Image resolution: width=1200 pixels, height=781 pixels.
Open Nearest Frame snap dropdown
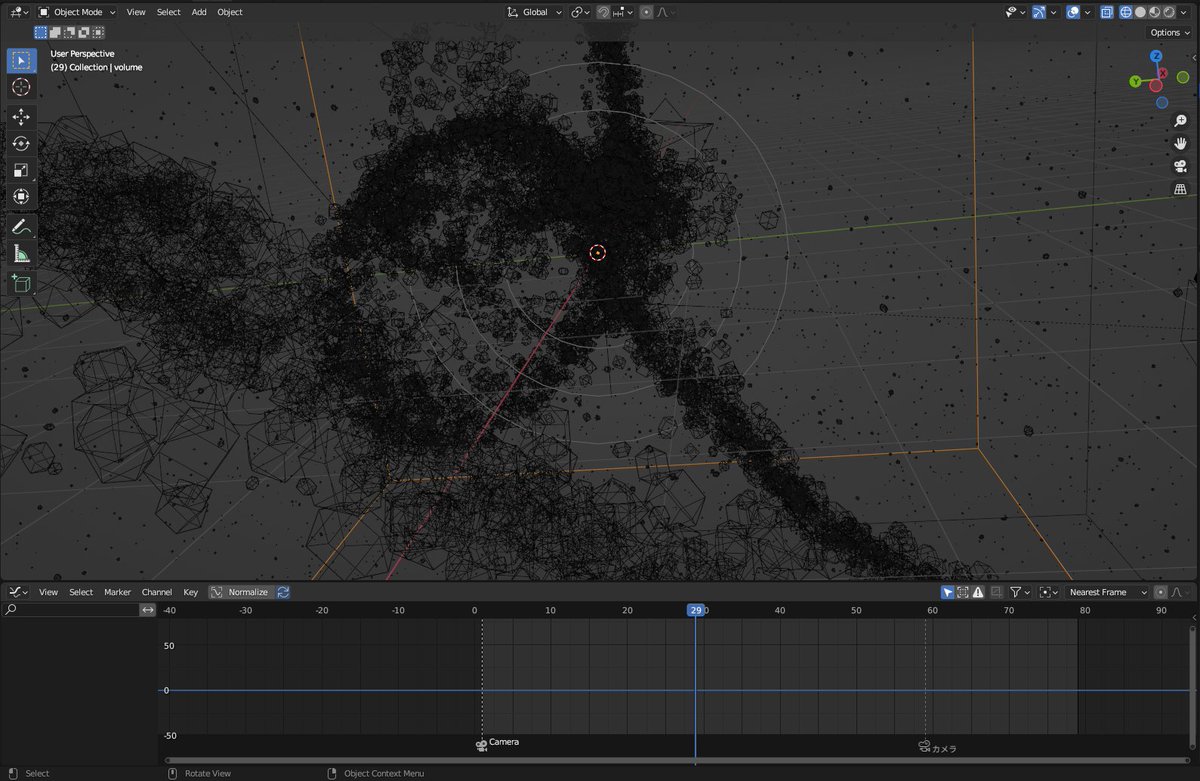click(1108, 592)
